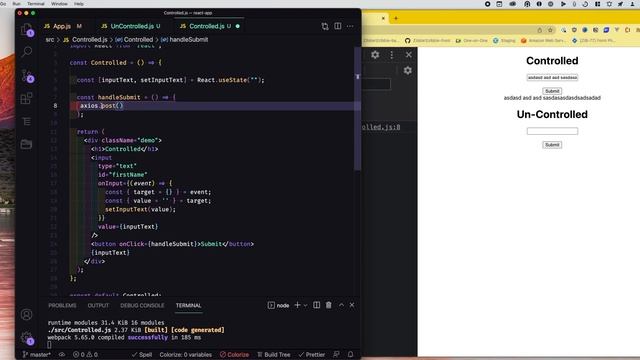The height and width of the screenshot is (360, 640).
Task: Bookmark this page with the star icon
Action: (x=550, y=30)
